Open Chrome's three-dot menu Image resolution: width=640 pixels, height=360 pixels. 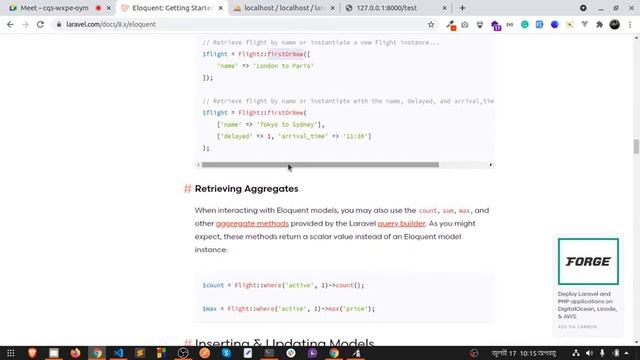pyautogui.click(x=630, y=24)
